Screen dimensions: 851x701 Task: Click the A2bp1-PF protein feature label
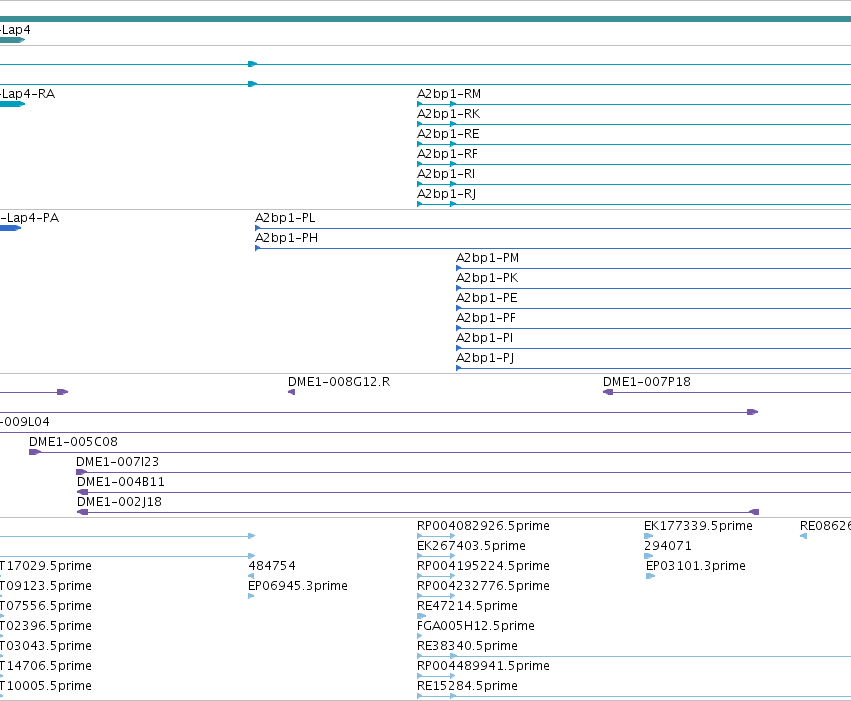click(x=486, y=318)
